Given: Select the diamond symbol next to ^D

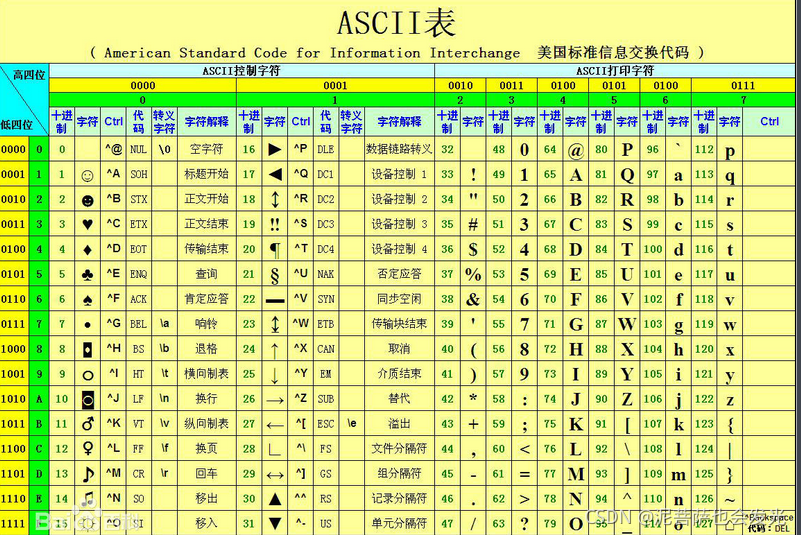Looking at the screenshot, I should pyautogui.click(x=87, y=250).
